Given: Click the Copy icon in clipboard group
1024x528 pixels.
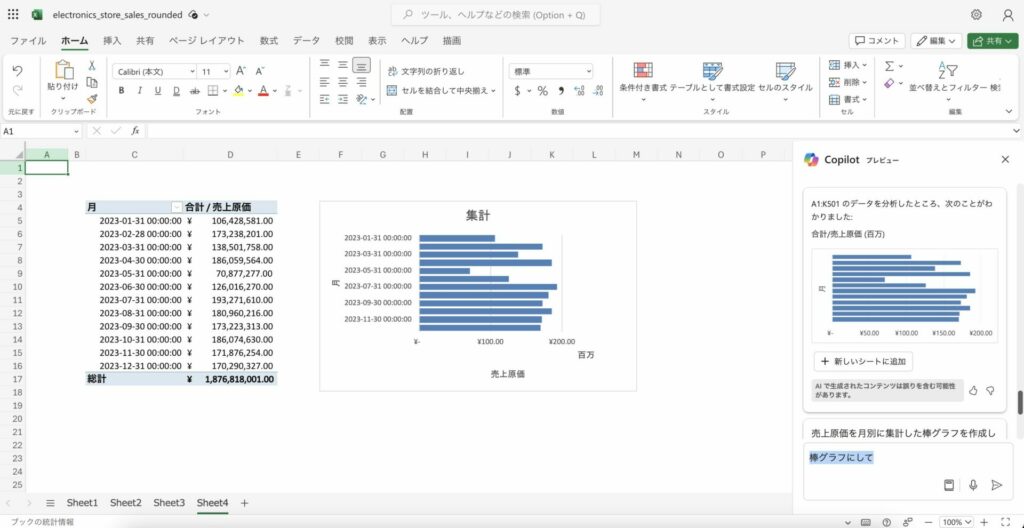Looking at the screenshot, I should (x=92, y=82).
